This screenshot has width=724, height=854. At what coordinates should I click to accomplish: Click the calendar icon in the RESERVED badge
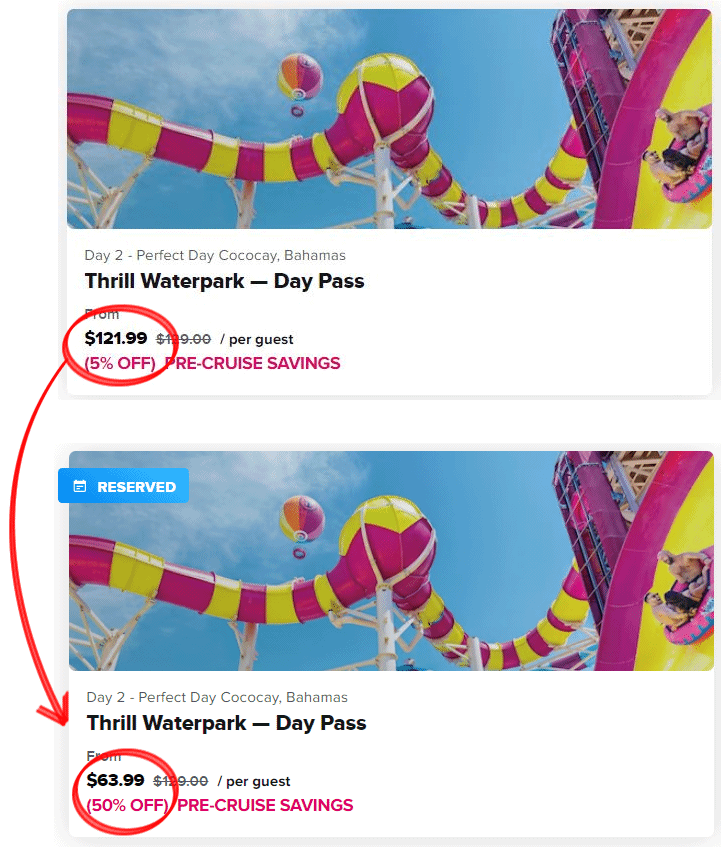[x=80, y=486]
